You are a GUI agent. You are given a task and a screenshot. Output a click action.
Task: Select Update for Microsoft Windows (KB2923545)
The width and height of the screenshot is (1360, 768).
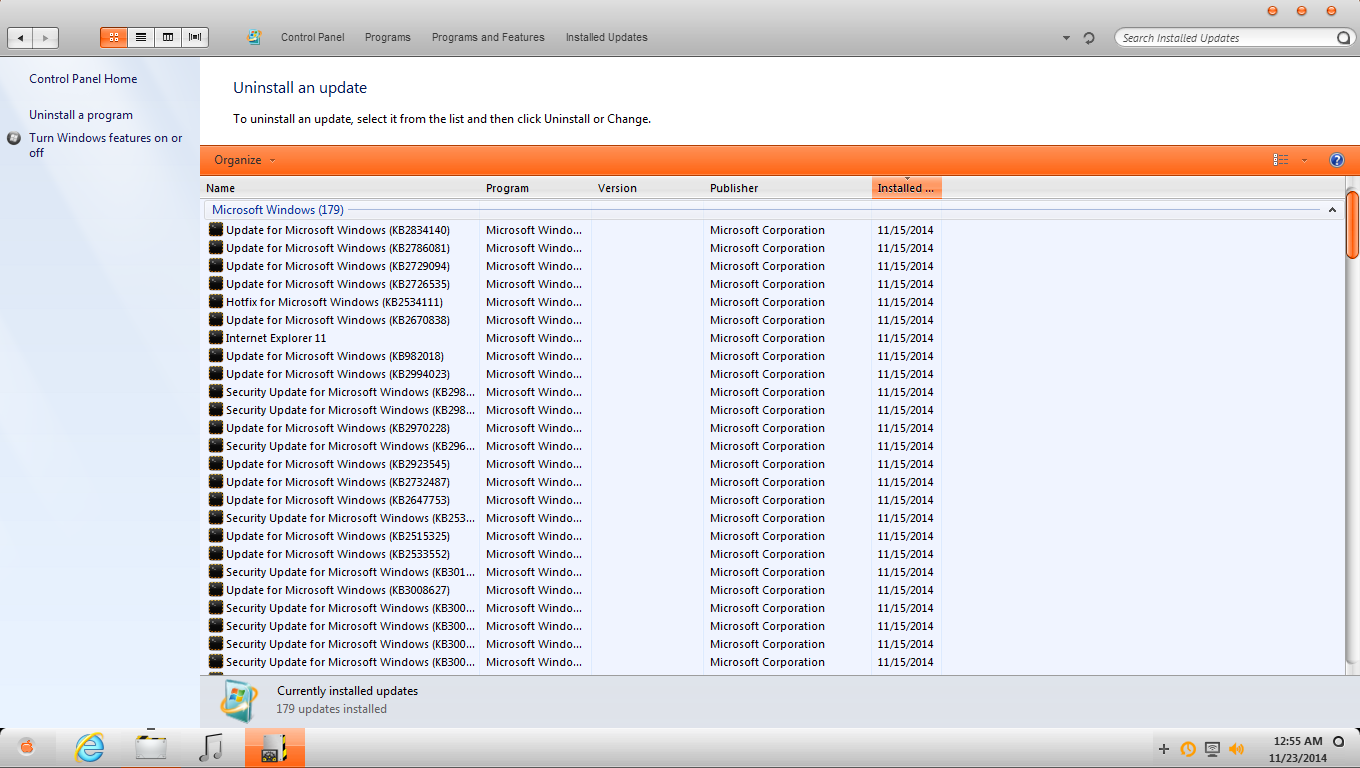337,464
